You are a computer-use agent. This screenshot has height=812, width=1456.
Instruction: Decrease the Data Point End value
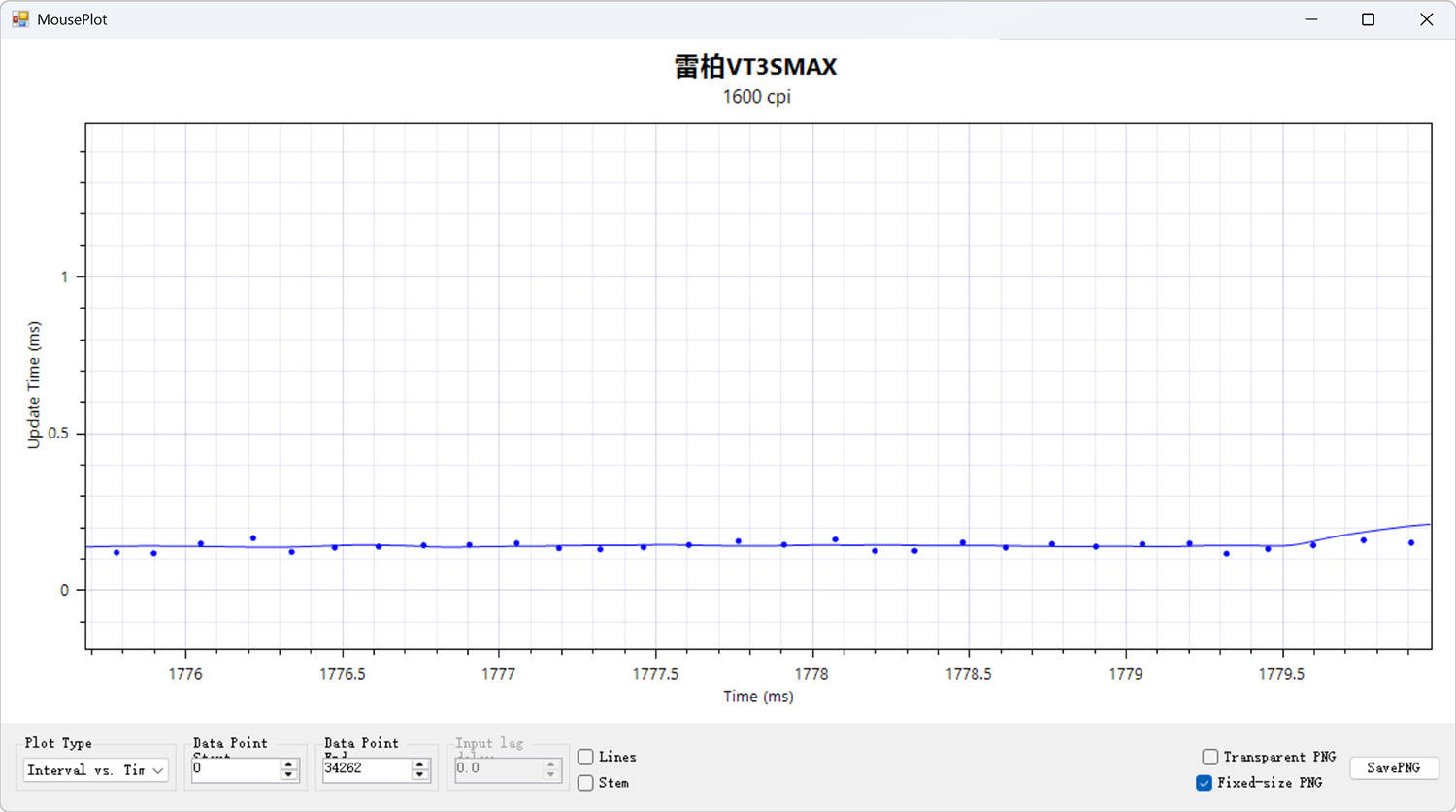point(419,775)
